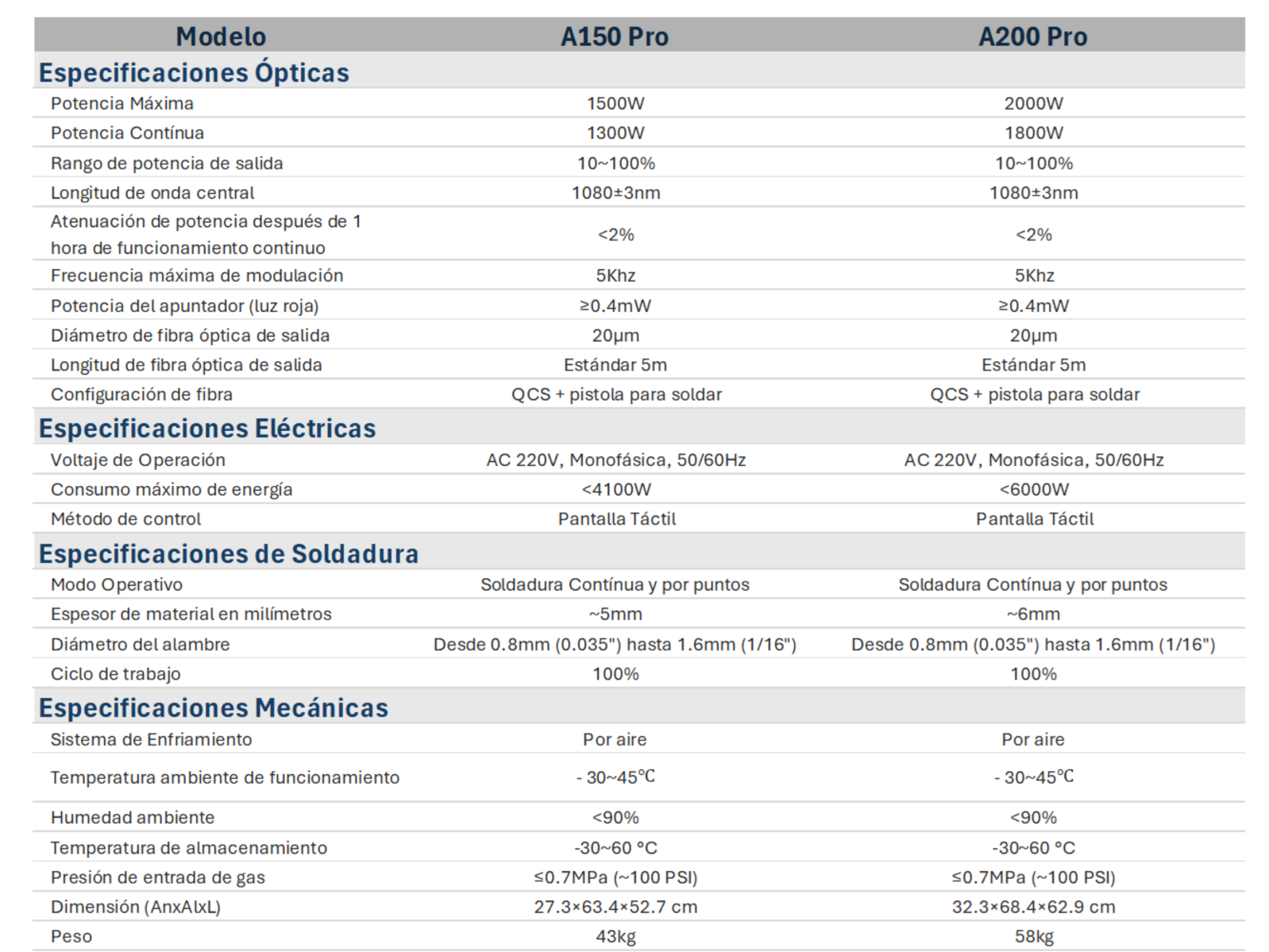Select the Longitud de onda central label
Viewport: 1269px width, 952px height.
click(x=152, y=193)
